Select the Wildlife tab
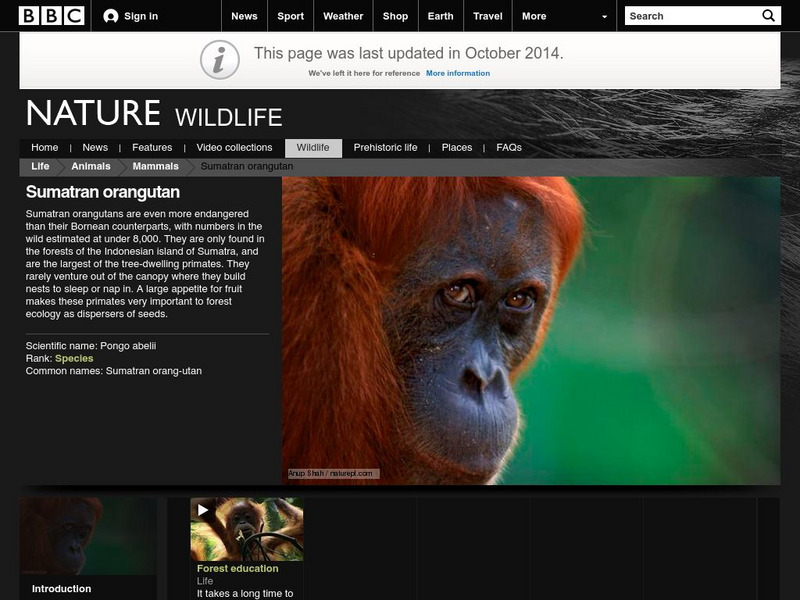 (313, 148)
